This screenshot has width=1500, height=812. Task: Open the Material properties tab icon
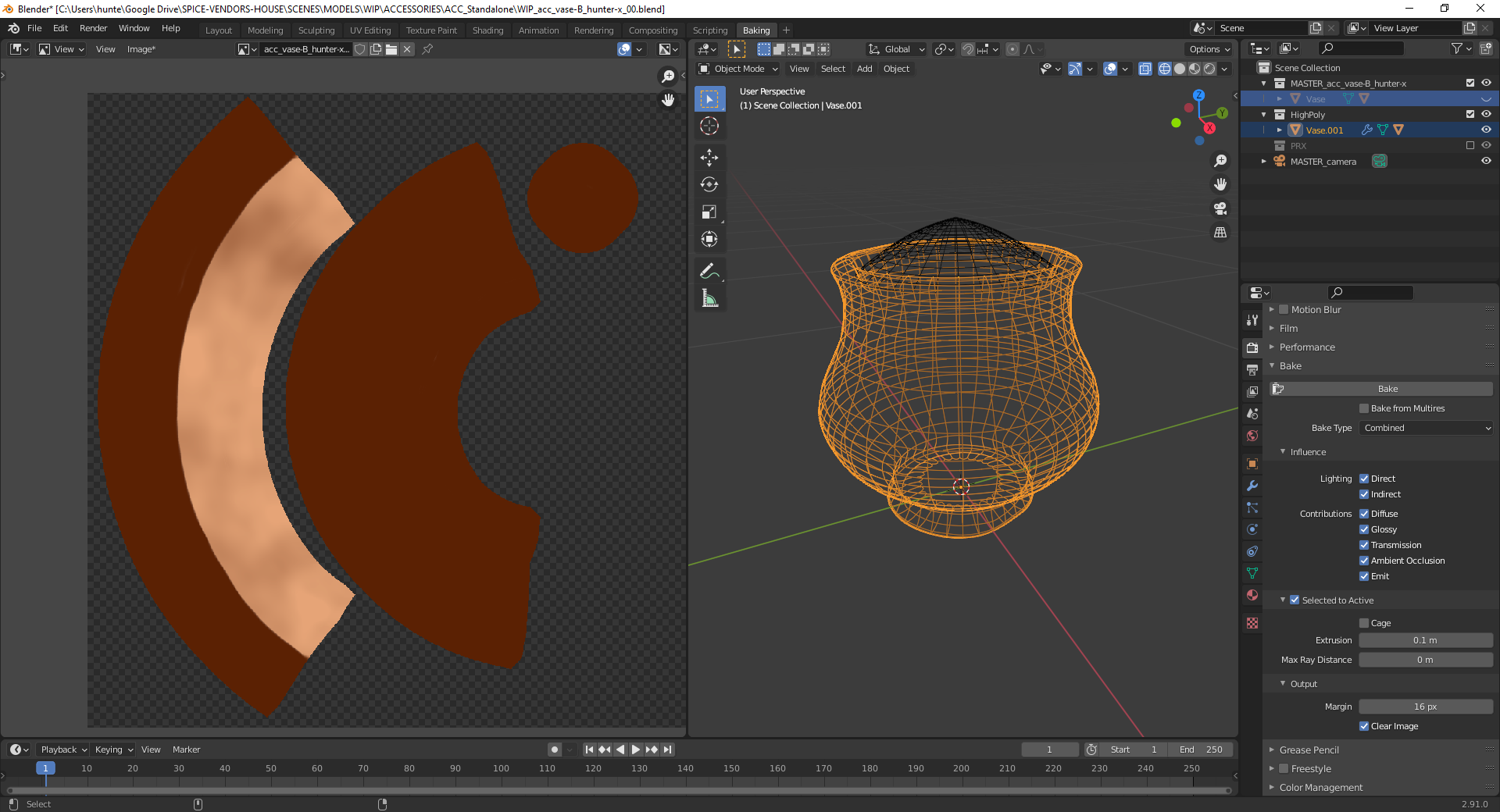coord(1252,595)
